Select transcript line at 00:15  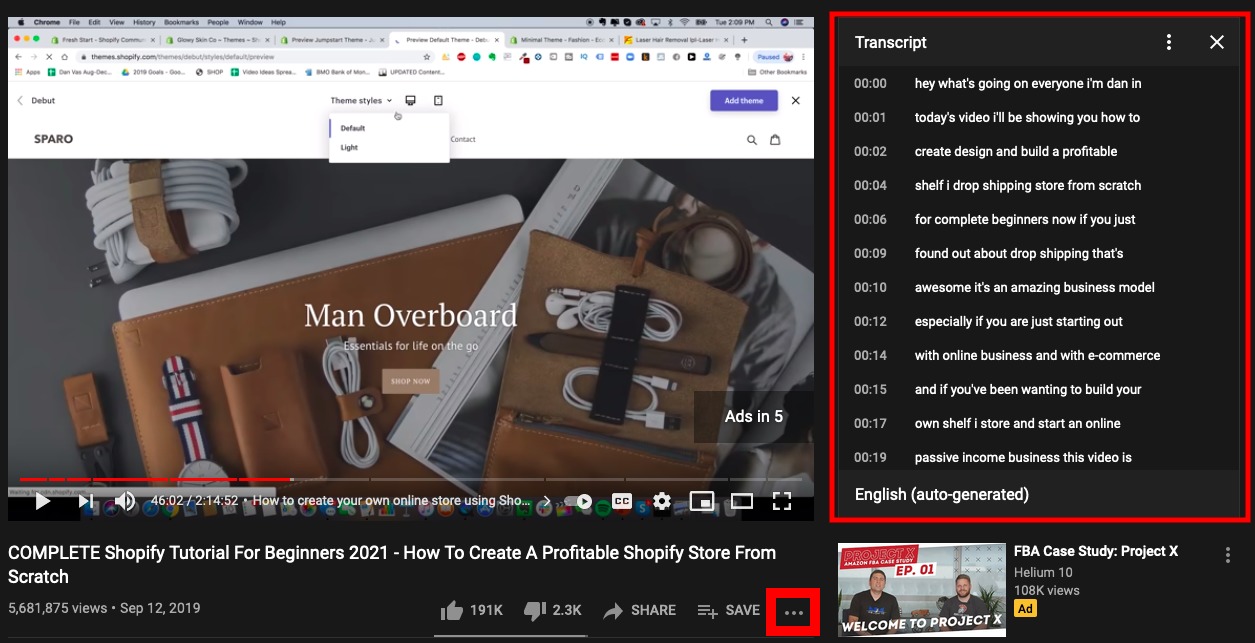pyautogui.click(x=1040, y=389)
